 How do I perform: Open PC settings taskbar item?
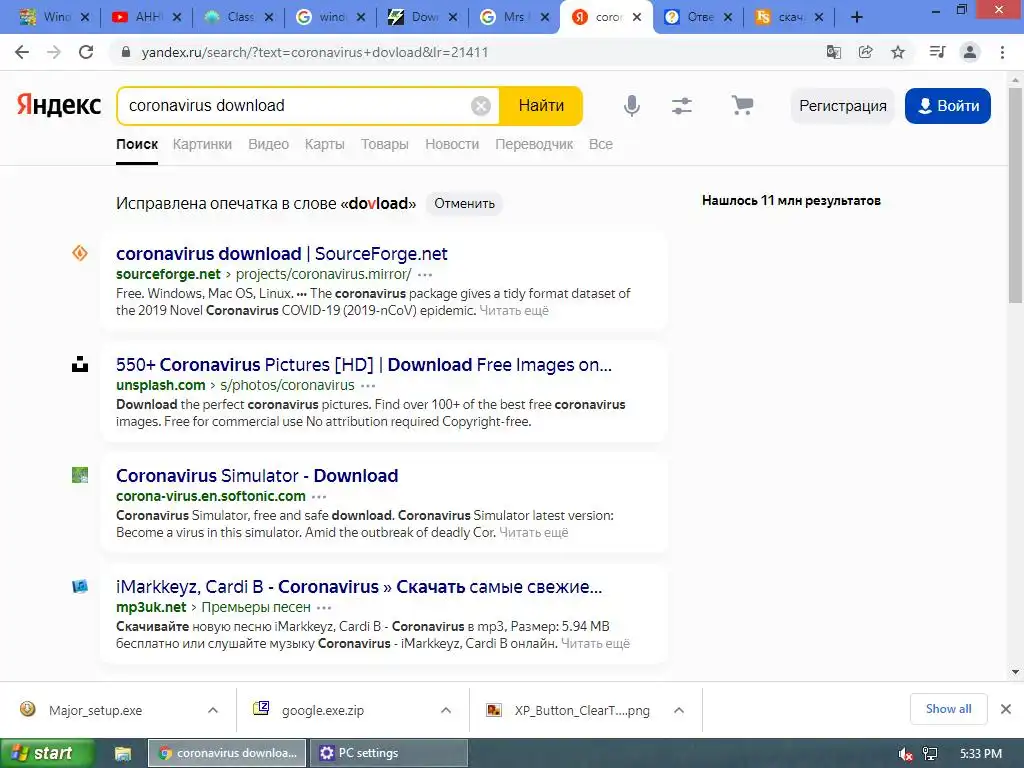coord(389,754)
